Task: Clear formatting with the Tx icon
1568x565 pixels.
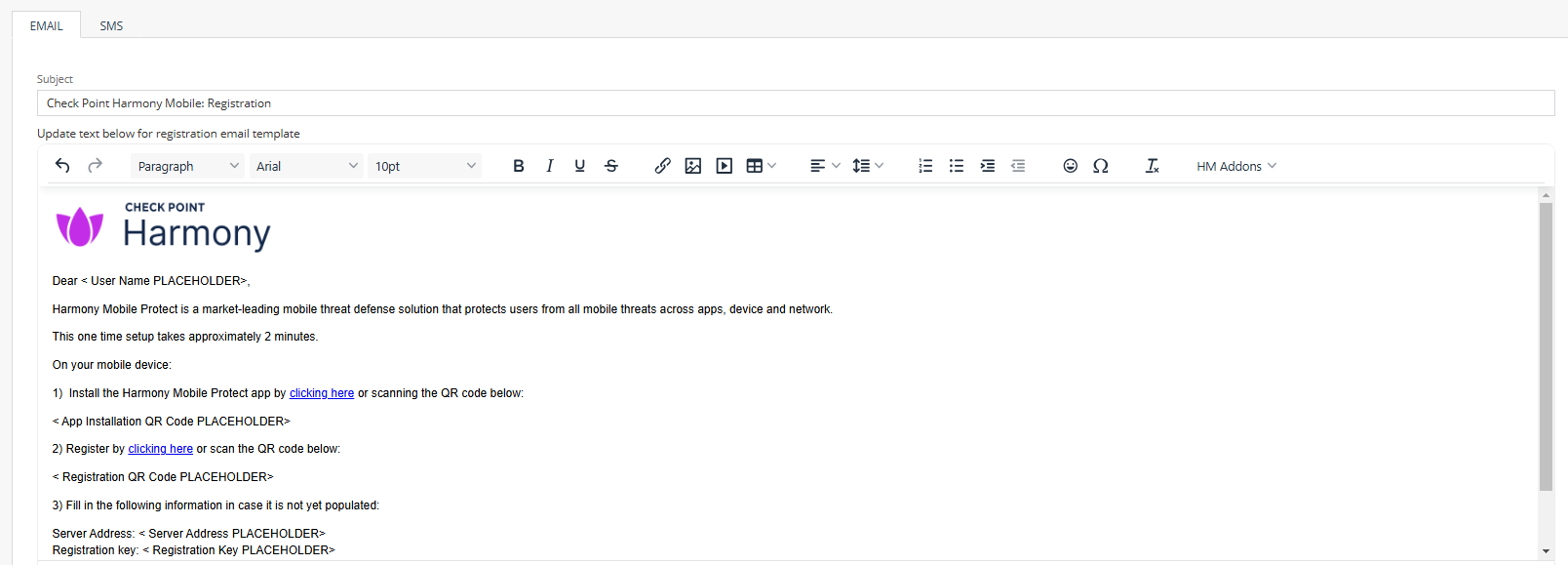Action: tap(1152, 166)
